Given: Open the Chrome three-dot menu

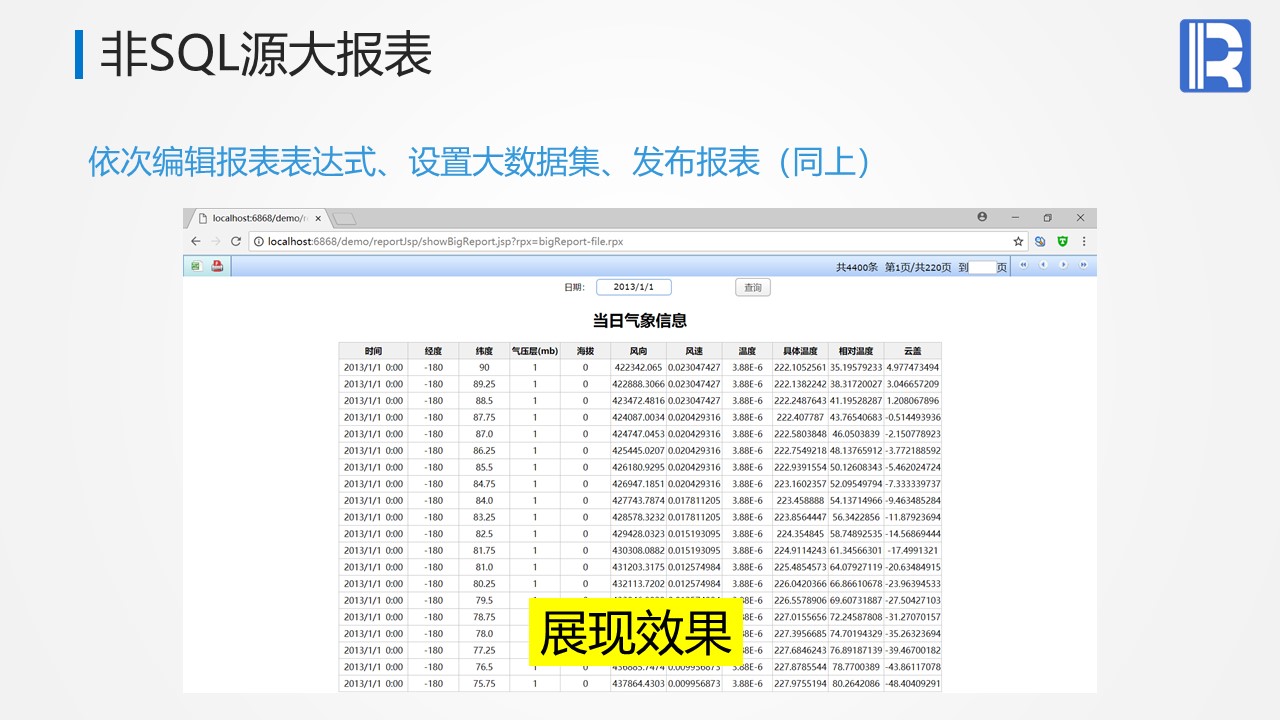Looking at the screenshot, I should coord(1084,241).
